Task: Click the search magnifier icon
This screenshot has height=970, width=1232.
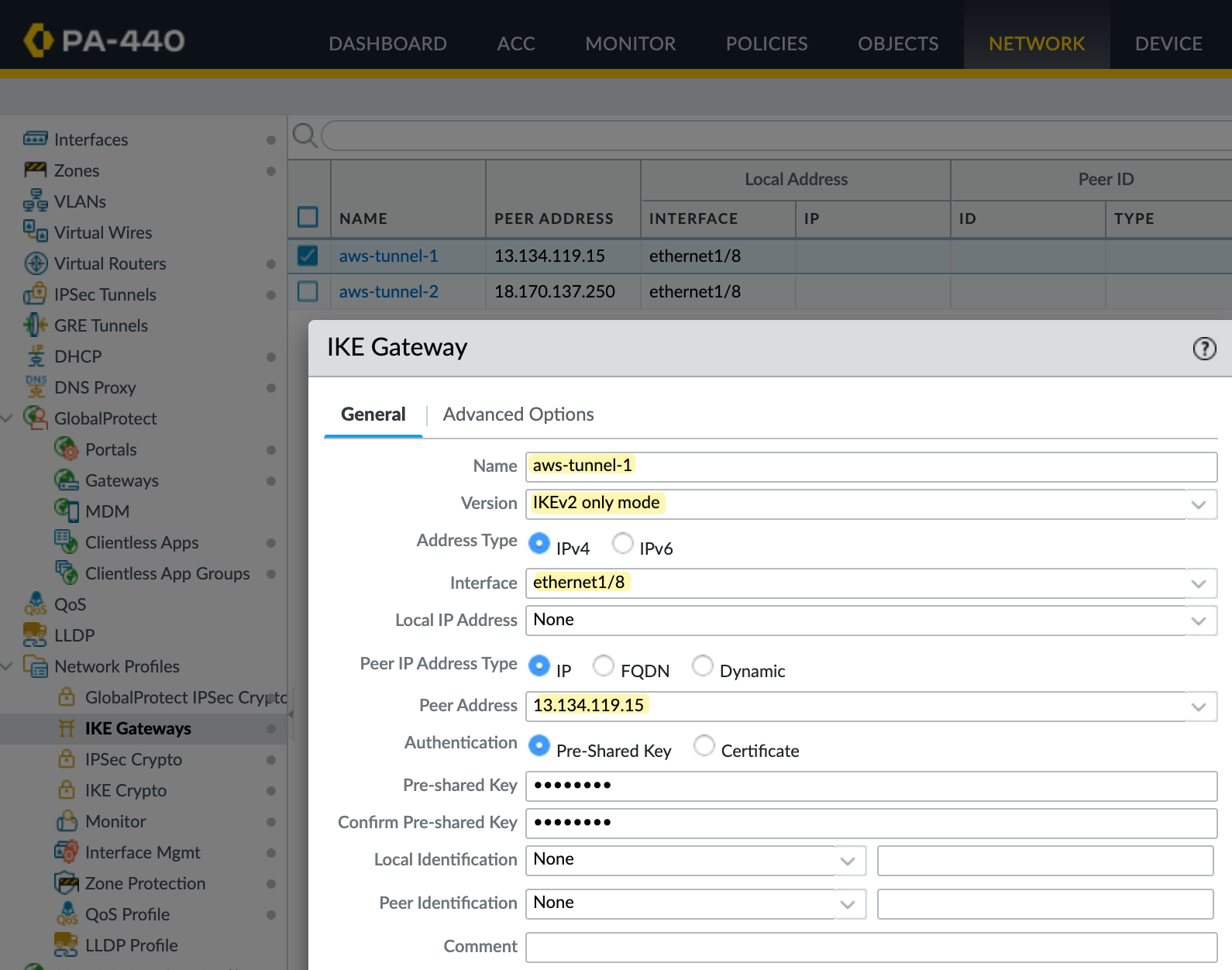Action: pyautogui.click(x=304, y=136)
